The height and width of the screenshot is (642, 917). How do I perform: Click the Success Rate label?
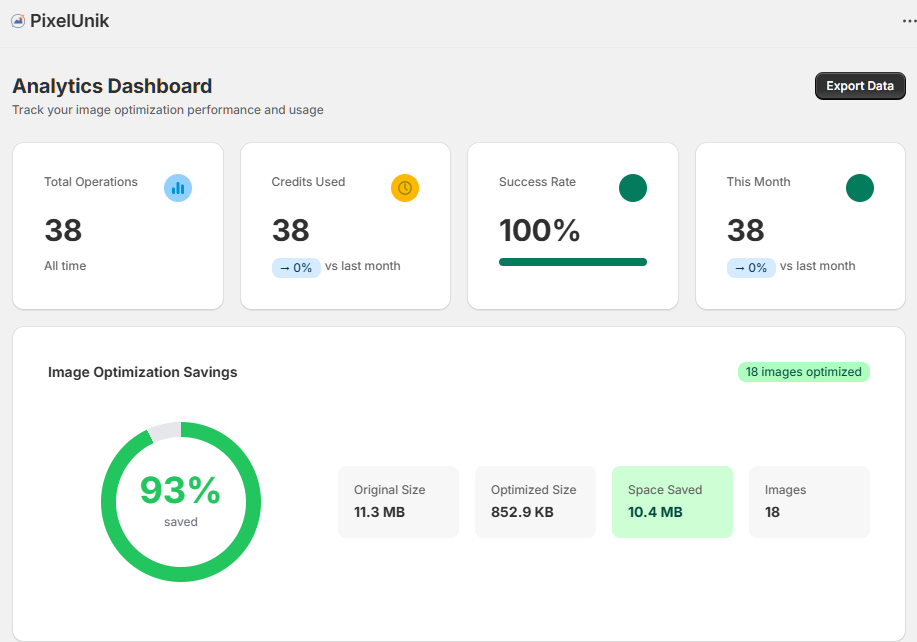point(537,182)
